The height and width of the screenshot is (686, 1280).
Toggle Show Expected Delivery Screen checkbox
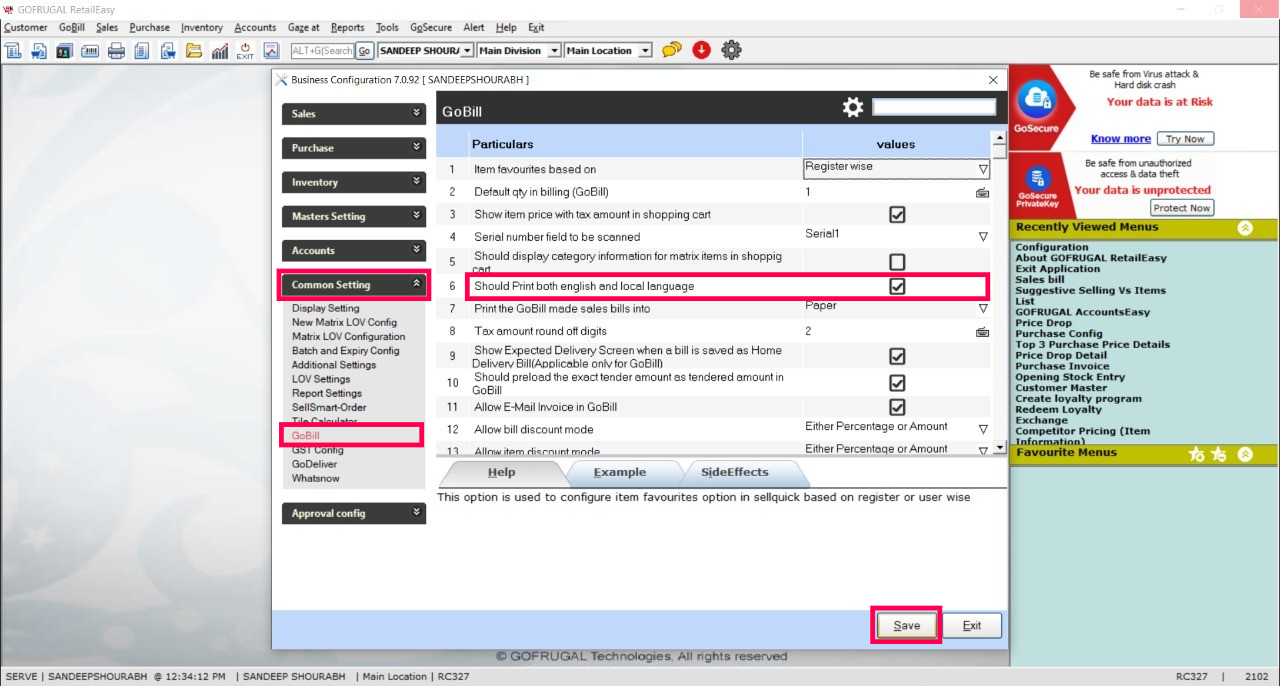pyautogui.click(x=897, y=356)
